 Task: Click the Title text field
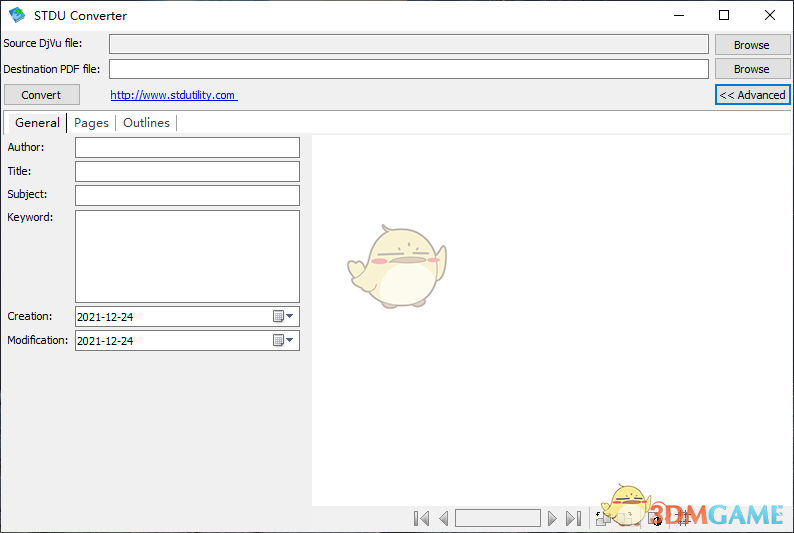187,171
